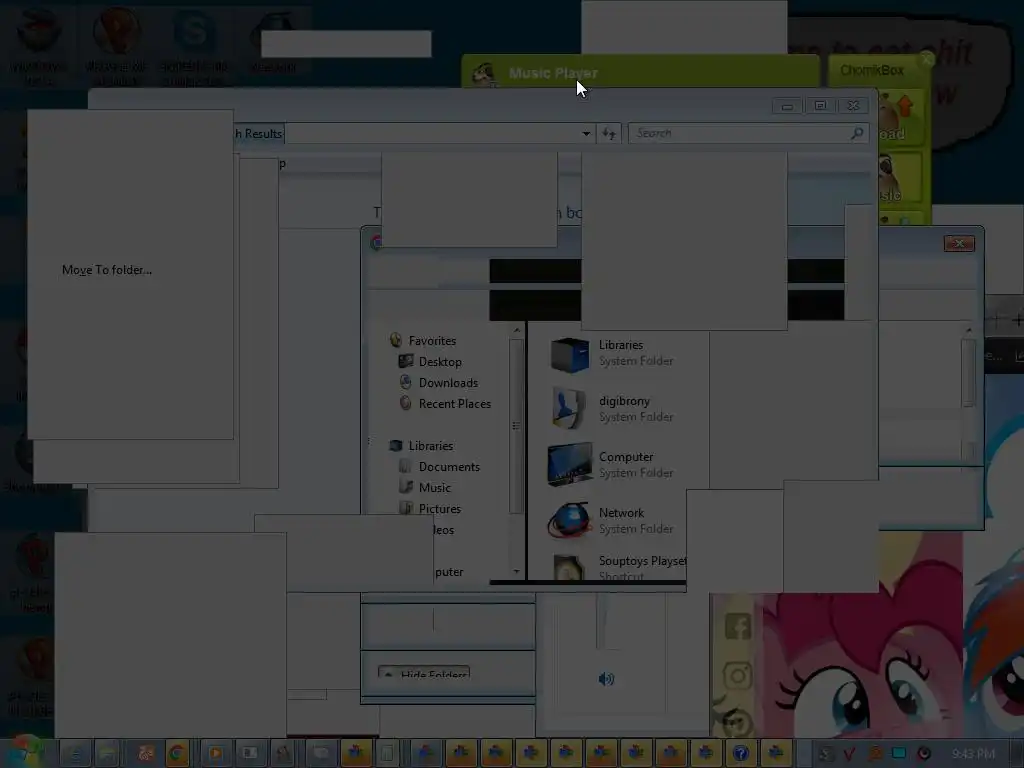Click the monitor icon in system tray
Image resolution: width=1024 pixels, height=768 pixels.
pos(899,753)
